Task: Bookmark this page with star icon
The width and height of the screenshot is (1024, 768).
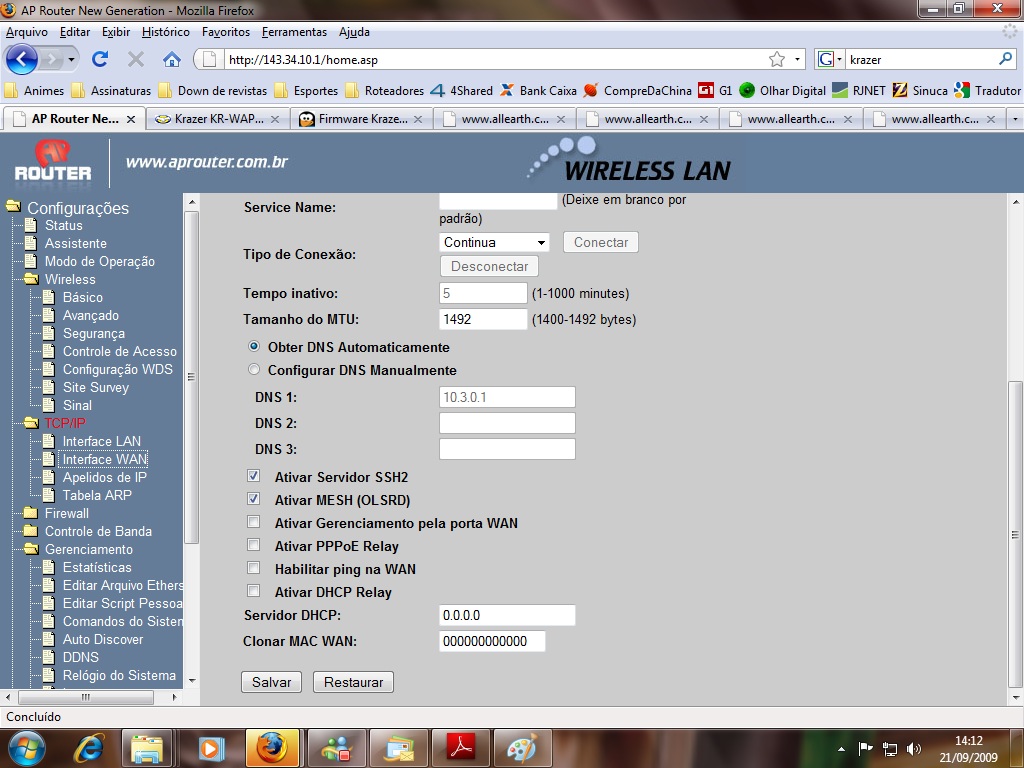Action: pos(776,59)
